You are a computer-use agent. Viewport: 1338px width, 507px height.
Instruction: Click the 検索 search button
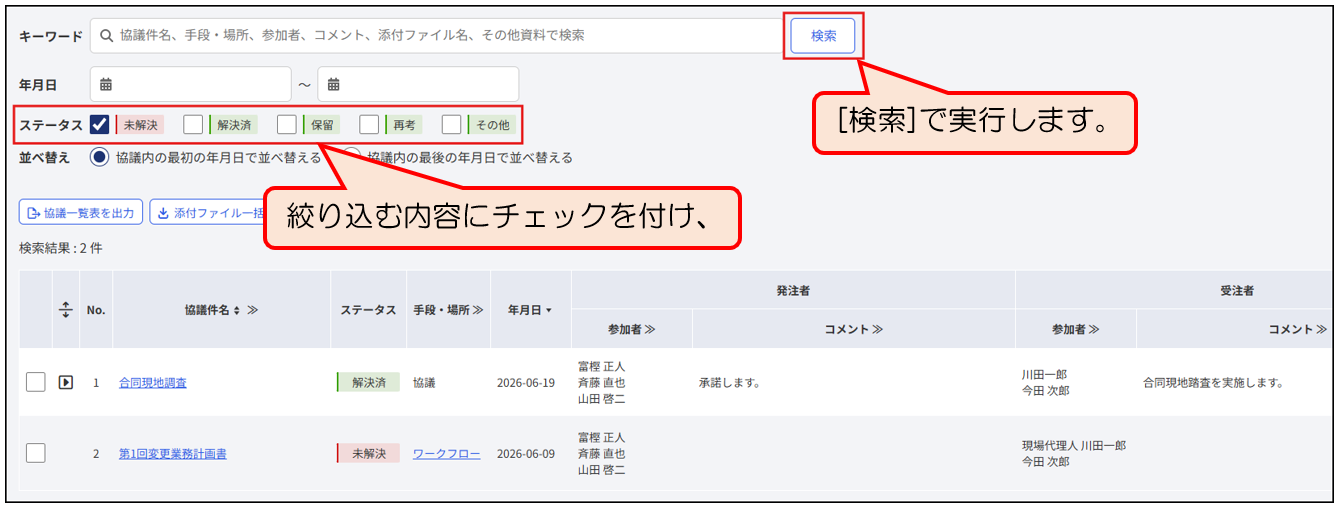[823, 36]
